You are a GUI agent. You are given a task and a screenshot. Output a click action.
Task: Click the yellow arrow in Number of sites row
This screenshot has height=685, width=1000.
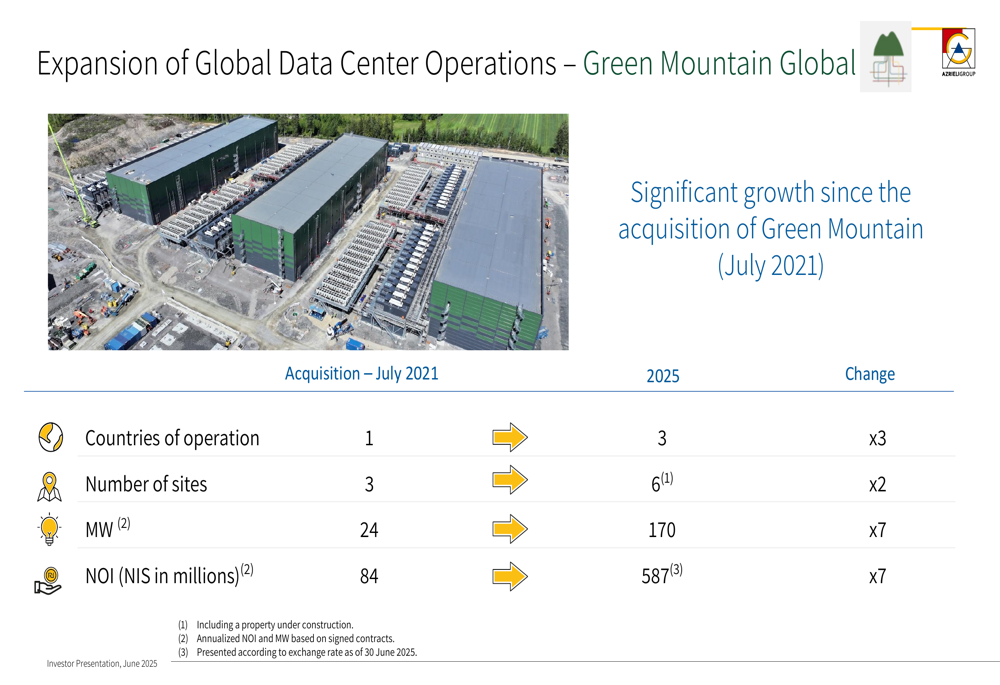(x=510, y=480)
